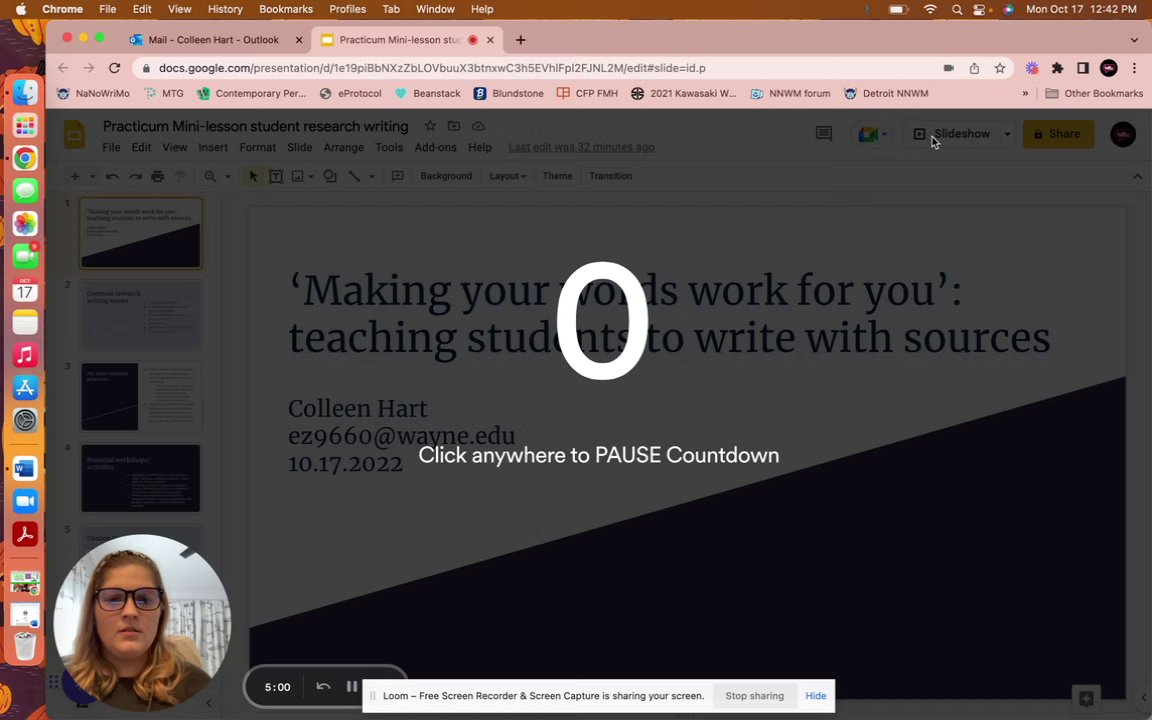The height and width of the screenshot is (720, 1152).
Task: Open a new Chrome tab
Action: click(x=520, y=40)
